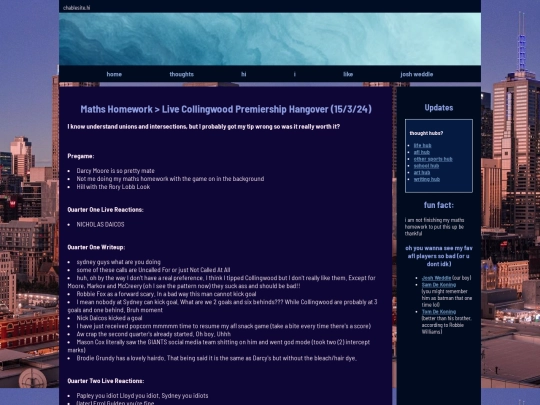Open the 'like' navigation item
Screen dimensions: 540x405
pos(348,74)
